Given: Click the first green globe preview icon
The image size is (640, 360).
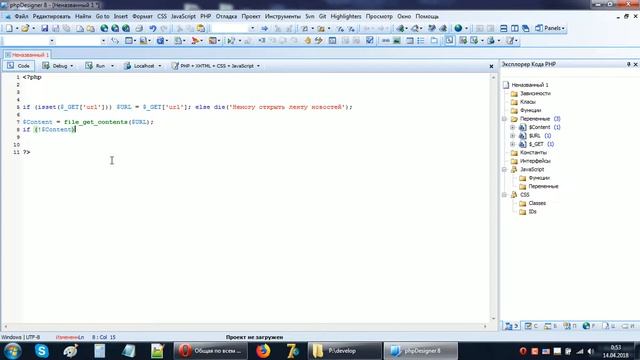Looking at the screenshot, I should [104, 28].
